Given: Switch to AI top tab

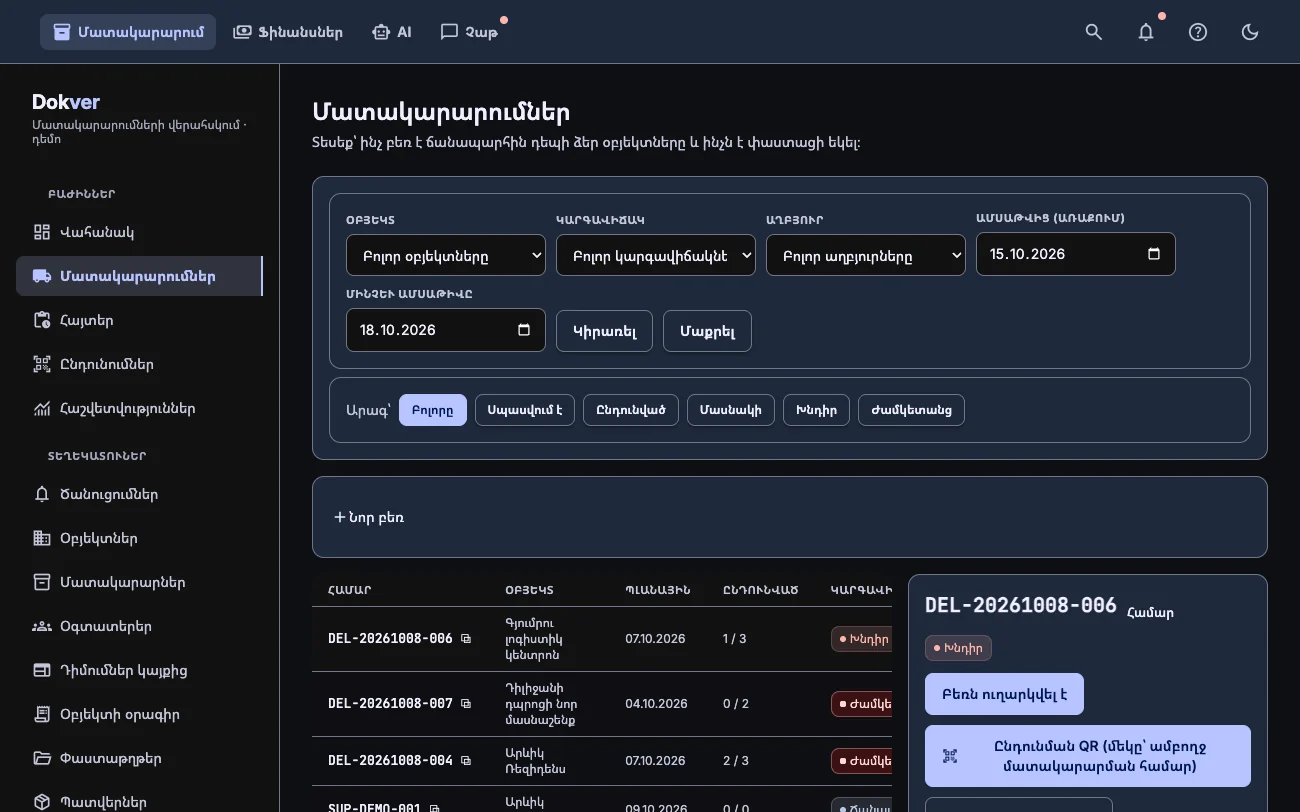Looking at the screenshot, I should click(392, 32).
